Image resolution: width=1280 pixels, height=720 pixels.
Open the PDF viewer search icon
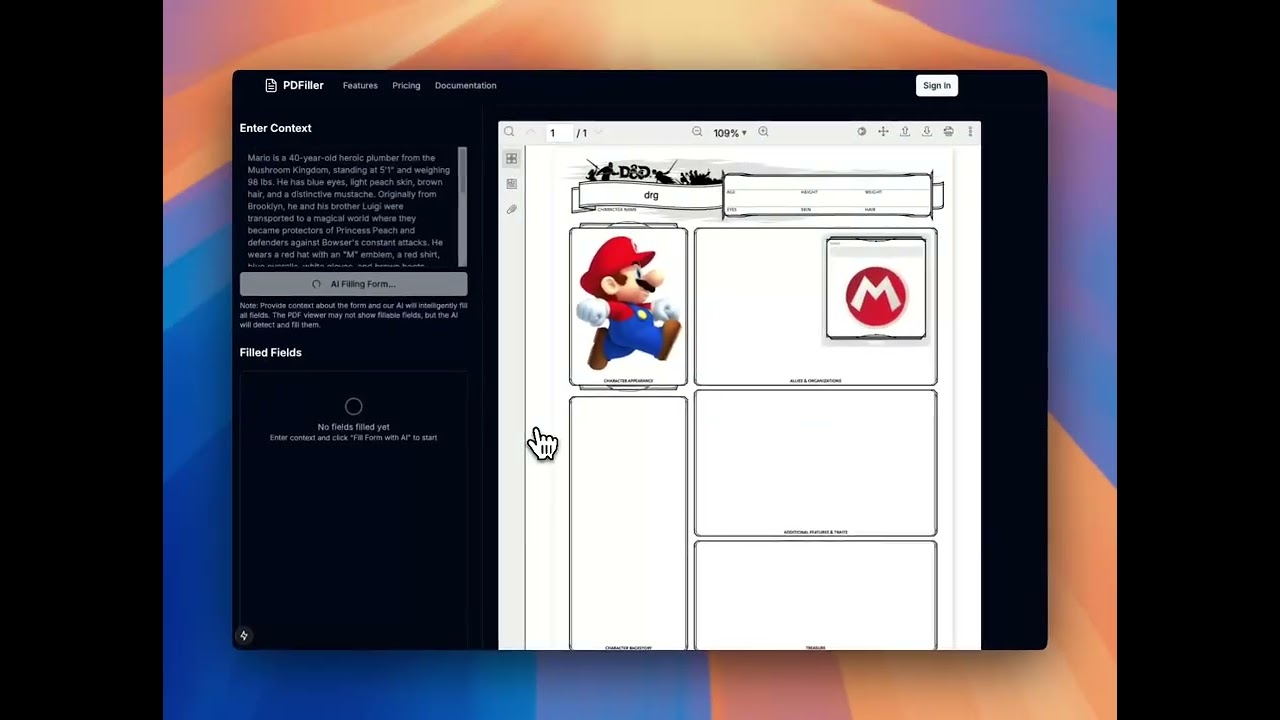pyautogui.click(x=509, y=132)
